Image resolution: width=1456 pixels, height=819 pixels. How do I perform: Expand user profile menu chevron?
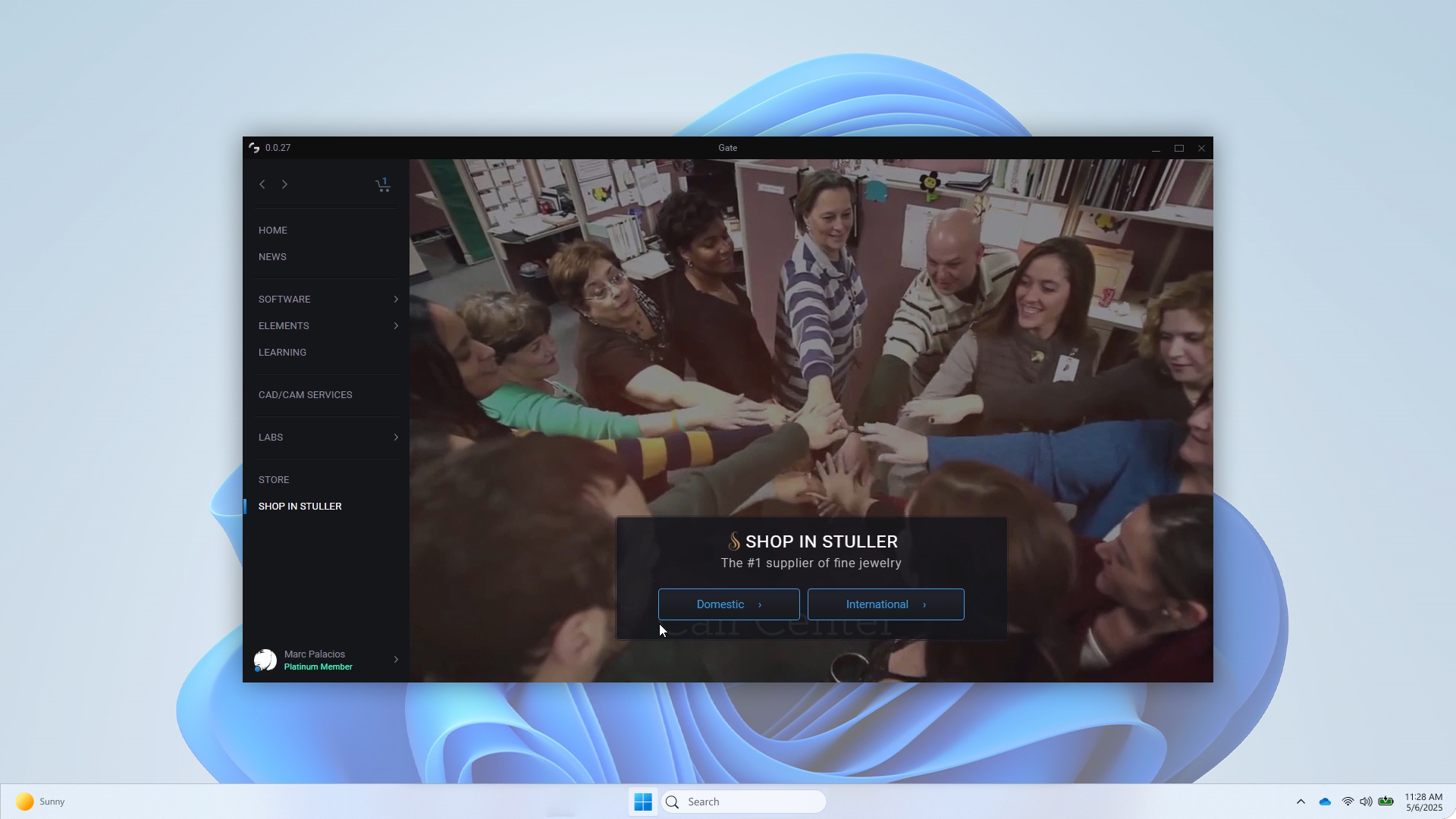point(396,660)
